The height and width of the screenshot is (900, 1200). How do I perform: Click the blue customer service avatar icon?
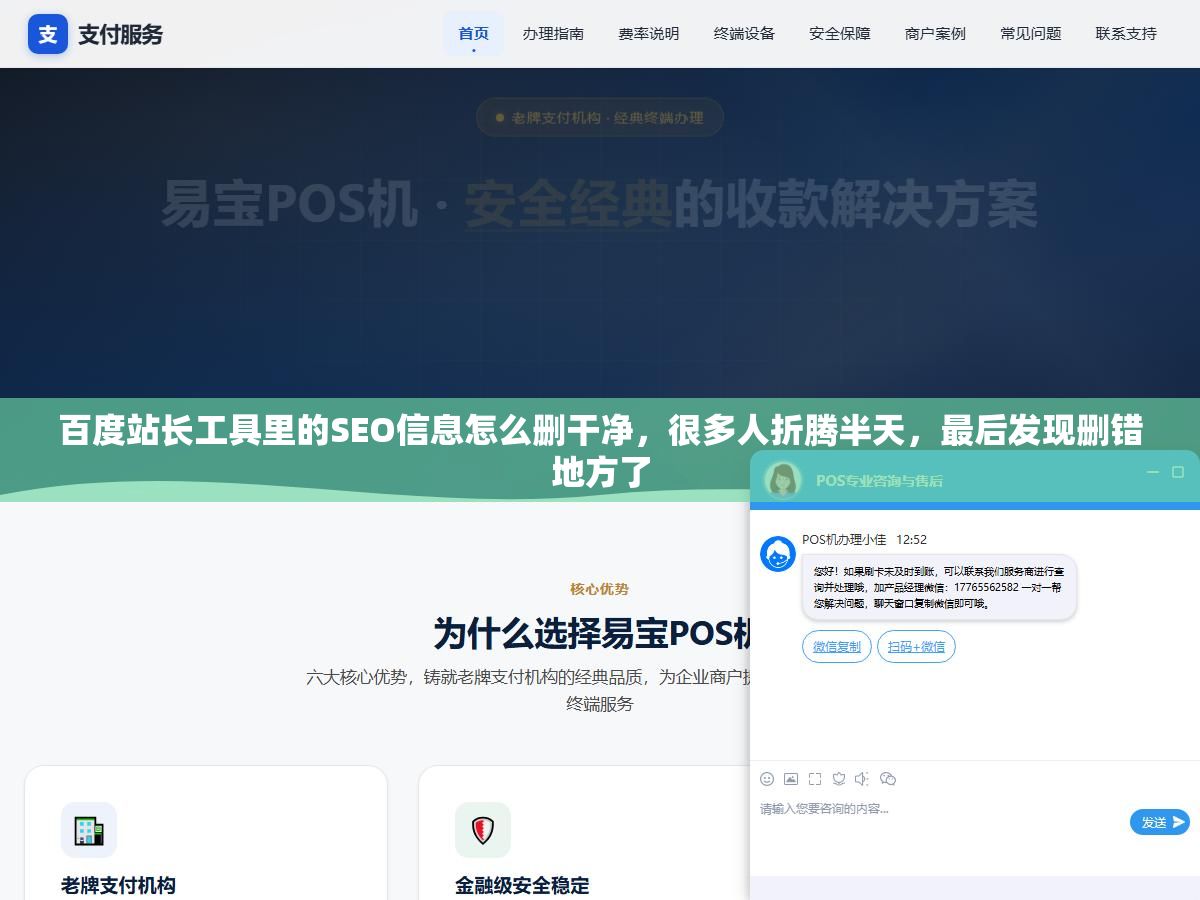pos(778,554)
